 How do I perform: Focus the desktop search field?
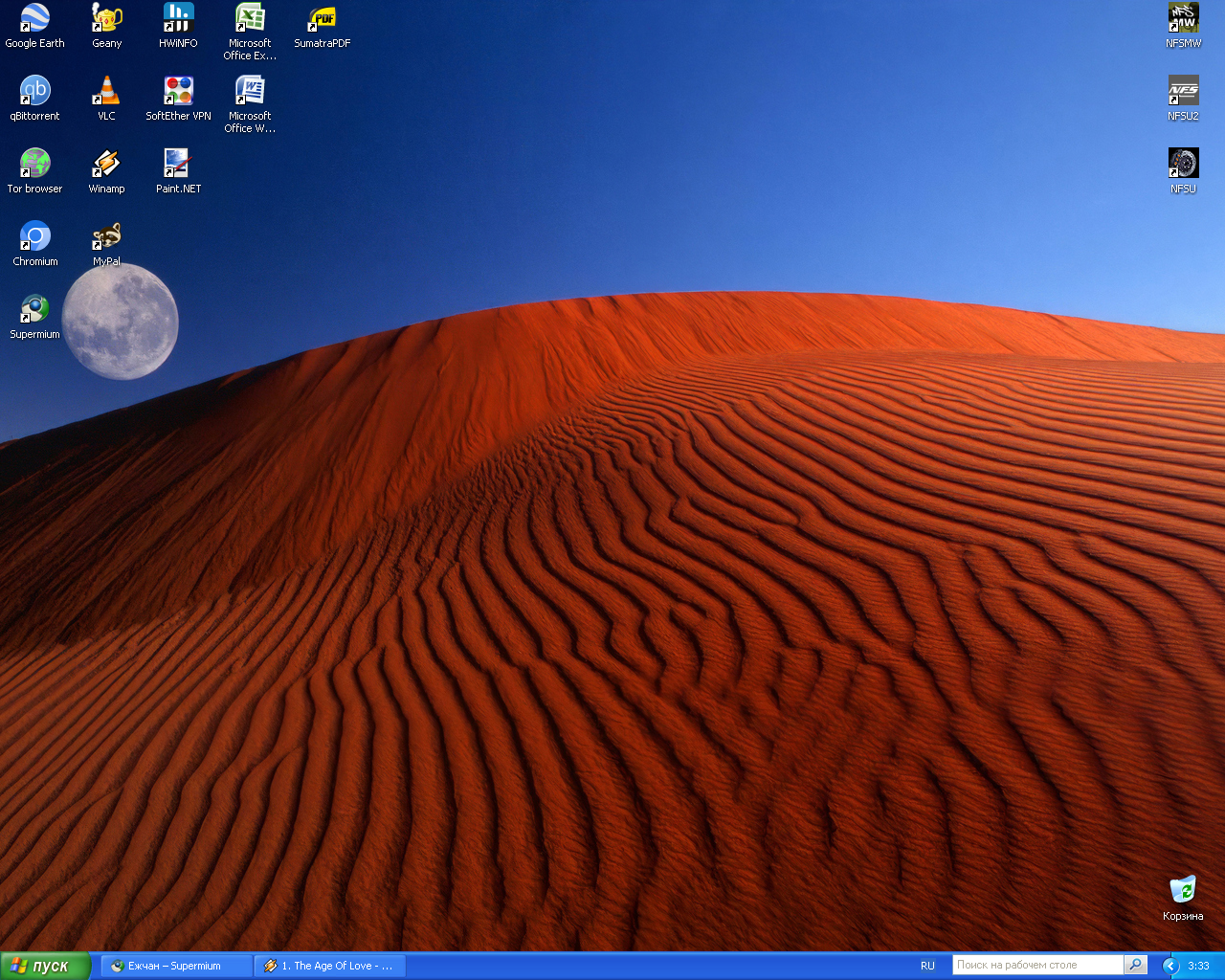1037,965
